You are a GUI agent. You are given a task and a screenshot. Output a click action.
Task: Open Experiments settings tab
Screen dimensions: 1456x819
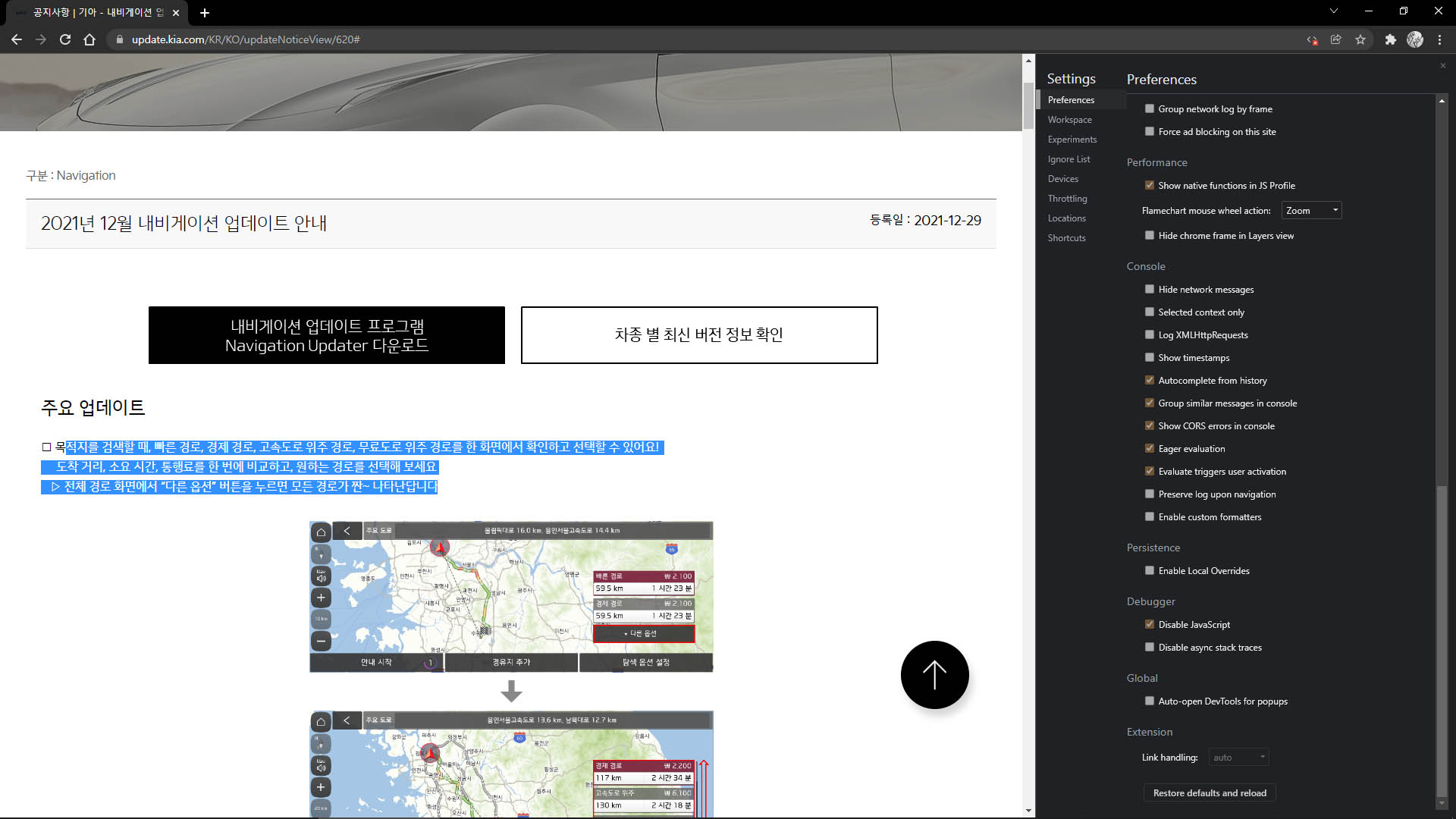pos(1072,140)
